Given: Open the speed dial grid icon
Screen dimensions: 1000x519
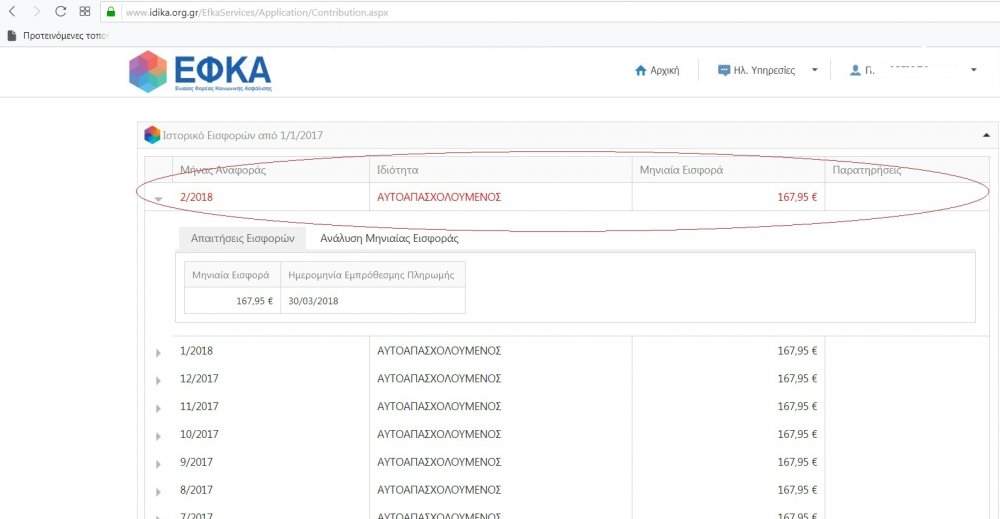Looking at the screenshot, I should tap(85, 12).
